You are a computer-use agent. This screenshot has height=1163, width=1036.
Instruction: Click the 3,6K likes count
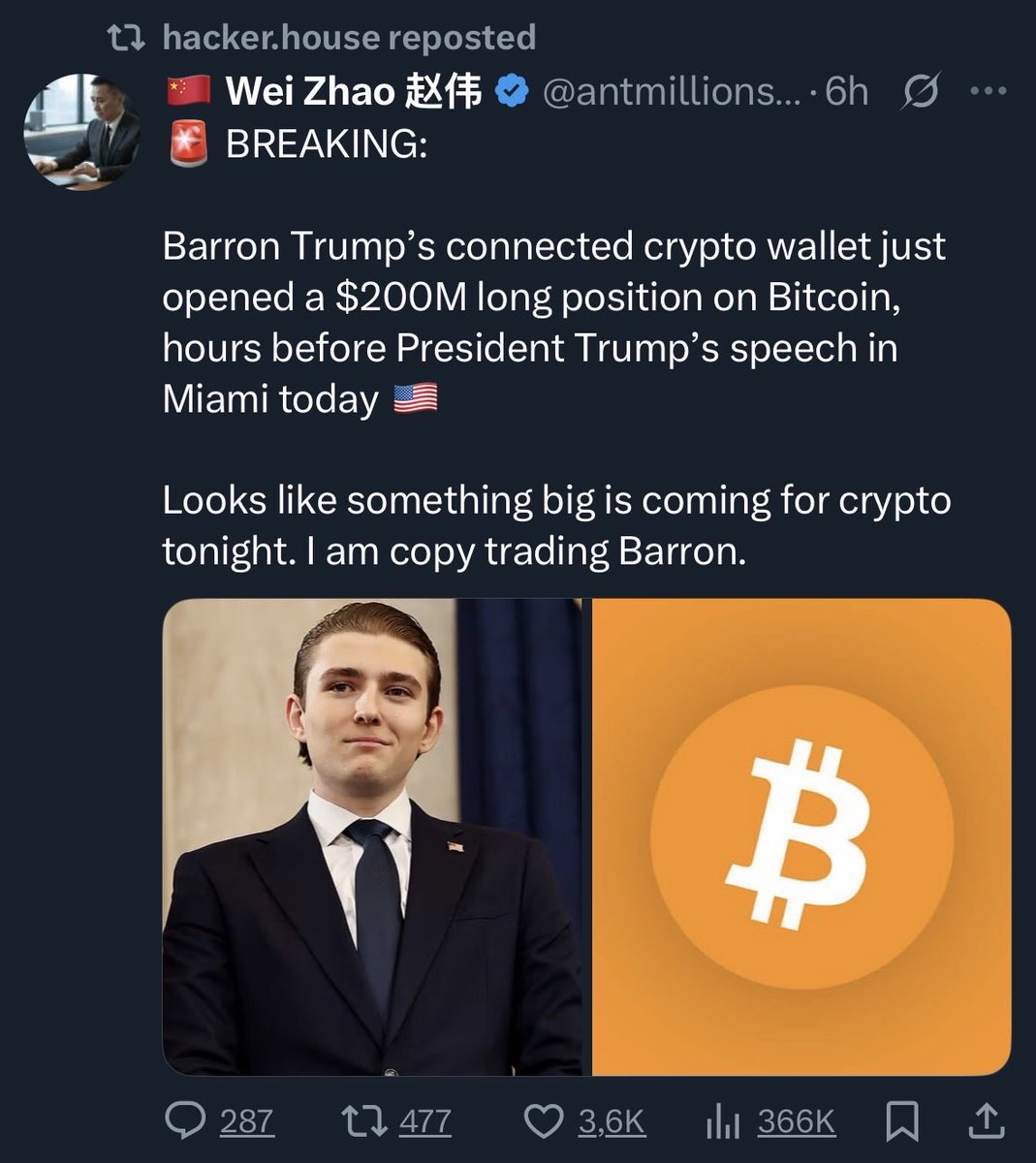coord(612,1122)
